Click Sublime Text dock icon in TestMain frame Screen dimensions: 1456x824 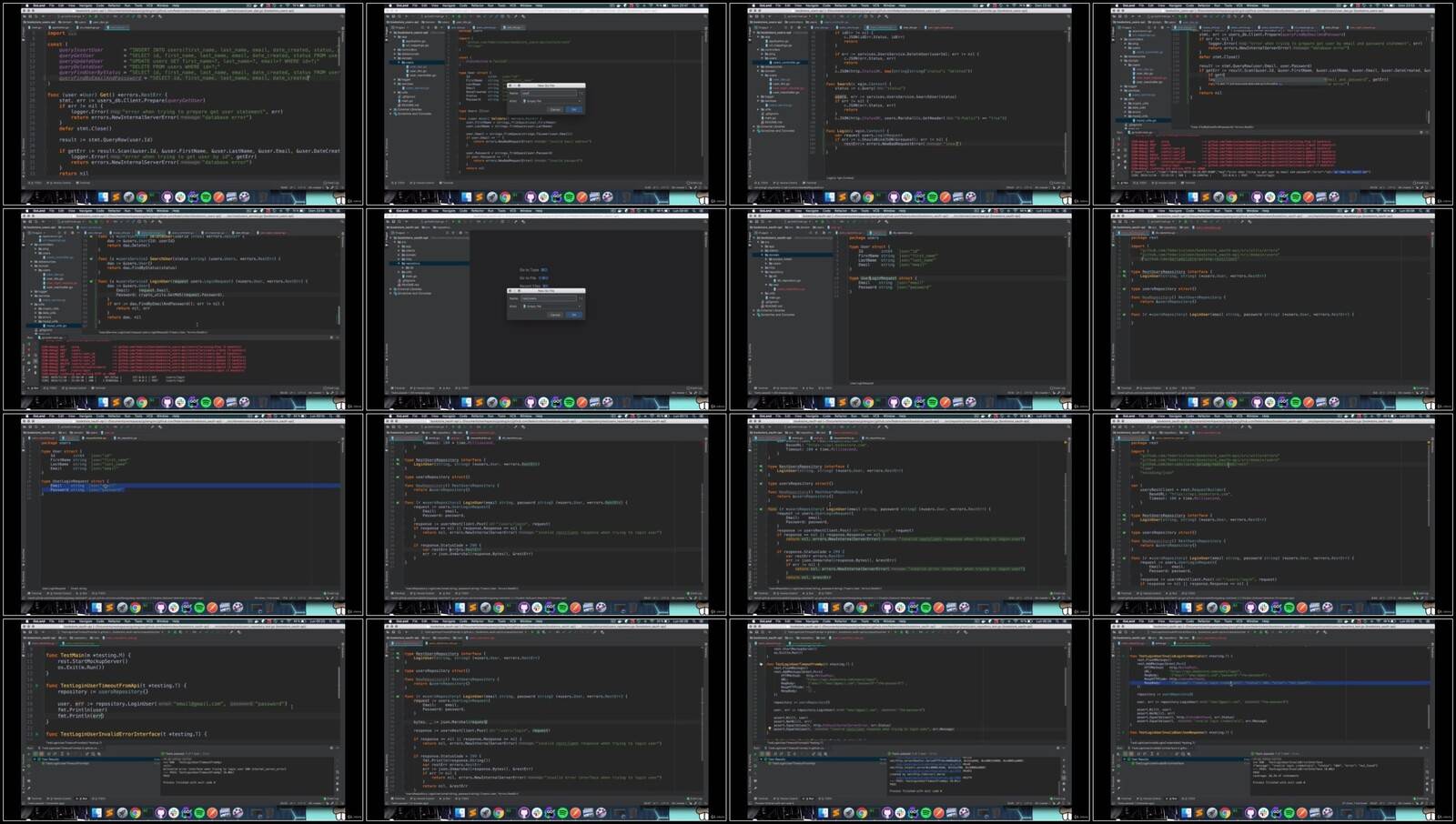pyautogui.click(x=109, y=812)
